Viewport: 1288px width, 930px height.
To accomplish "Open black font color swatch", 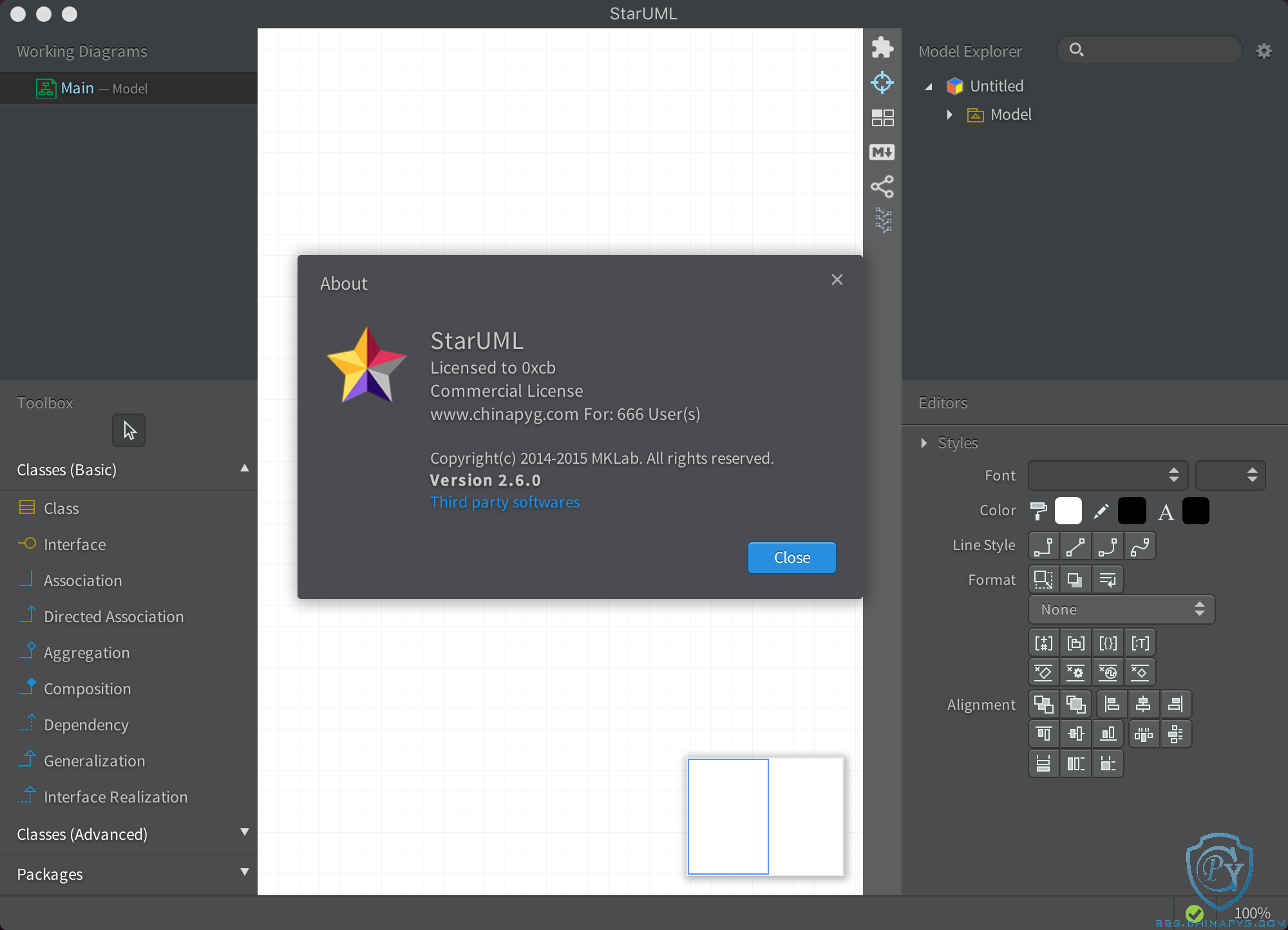I will (x=1196, y=511).
